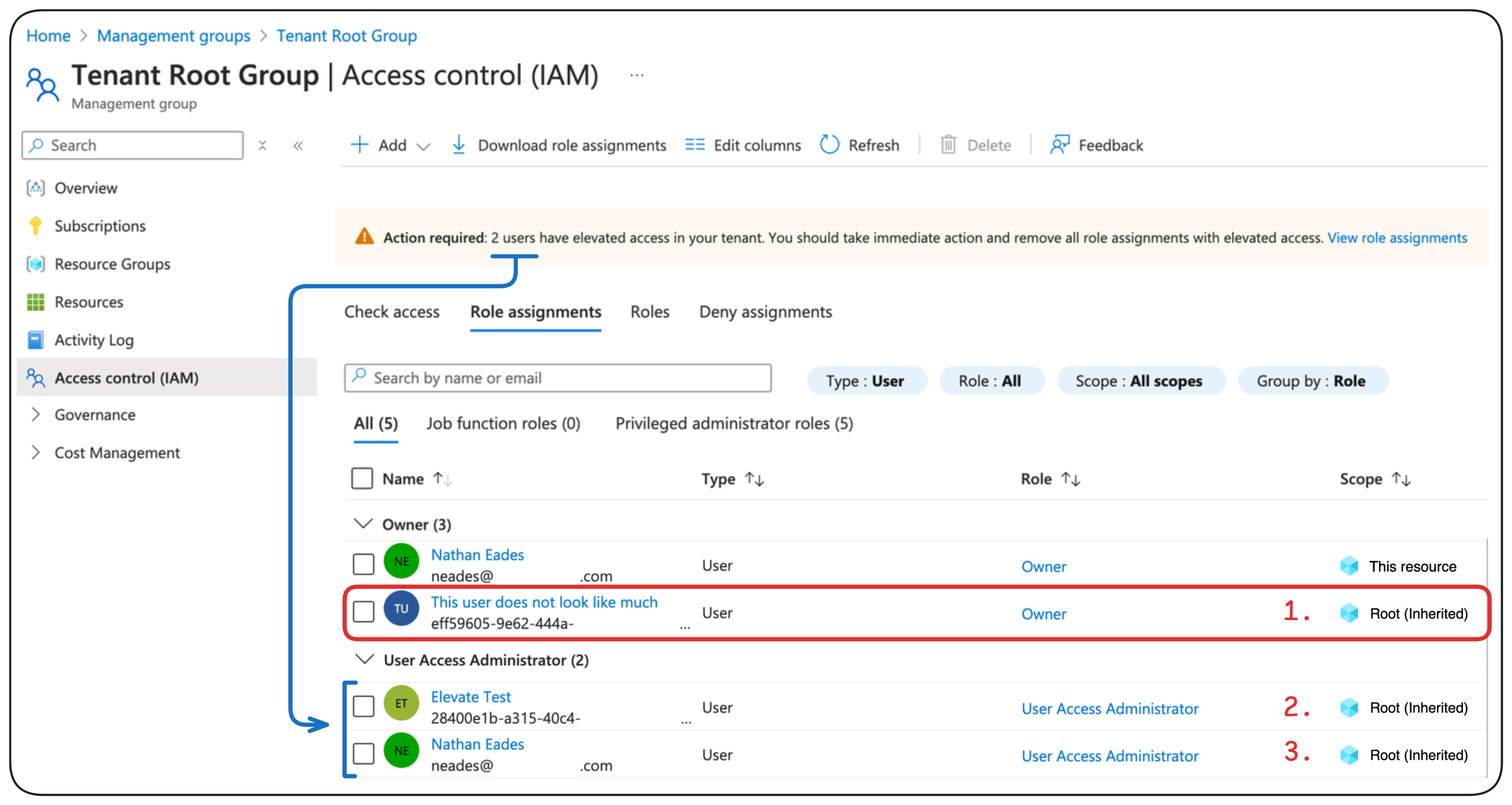Select Resource Groups in the sidebar
The image size is (1512, 805).
pos(112,264)
